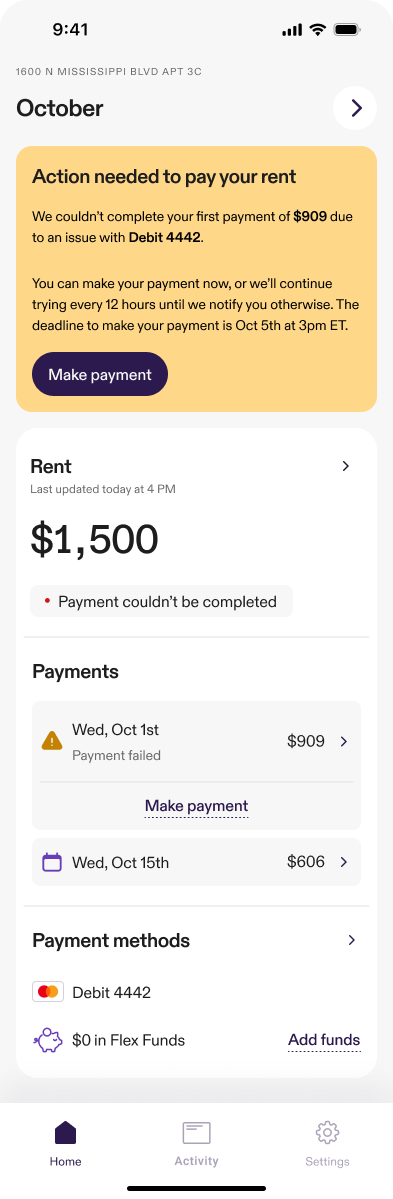Tap the Home house icon

(x=66, y=1132)
